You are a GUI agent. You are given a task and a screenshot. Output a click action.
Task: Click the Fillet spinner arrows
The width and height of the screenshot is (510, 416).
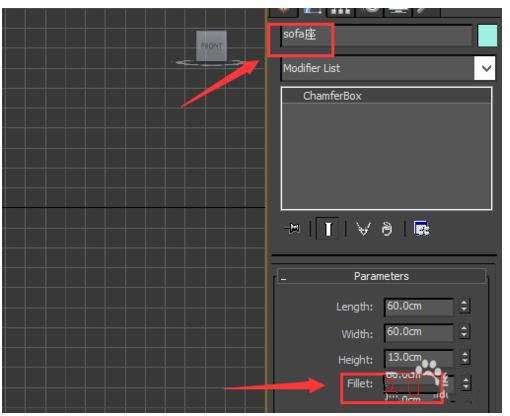pos(465,383)
